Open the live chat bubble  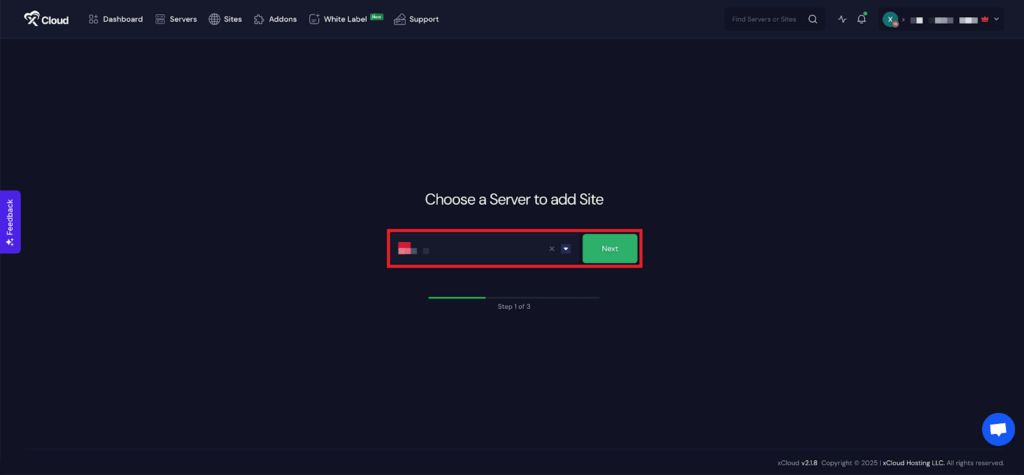pyautogui.click(x=997, y=429)
